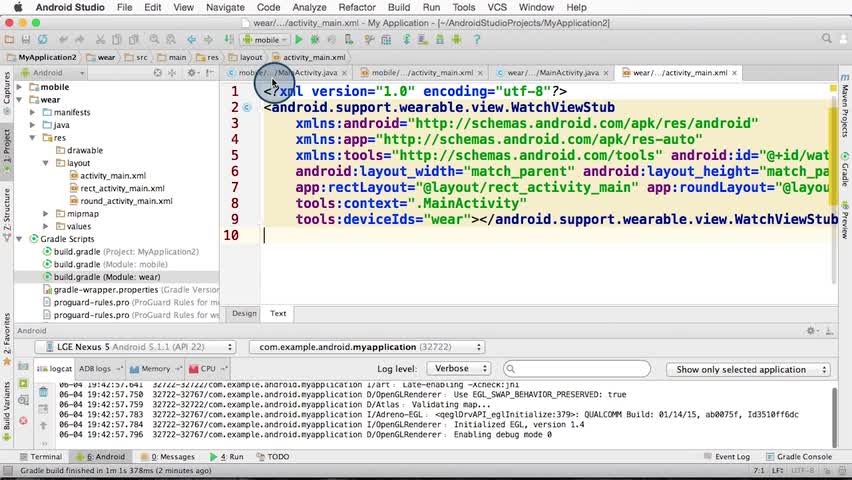The image size is (852, 480).
Task: Open the Android project view dropdown
Action: coord(52,73)
